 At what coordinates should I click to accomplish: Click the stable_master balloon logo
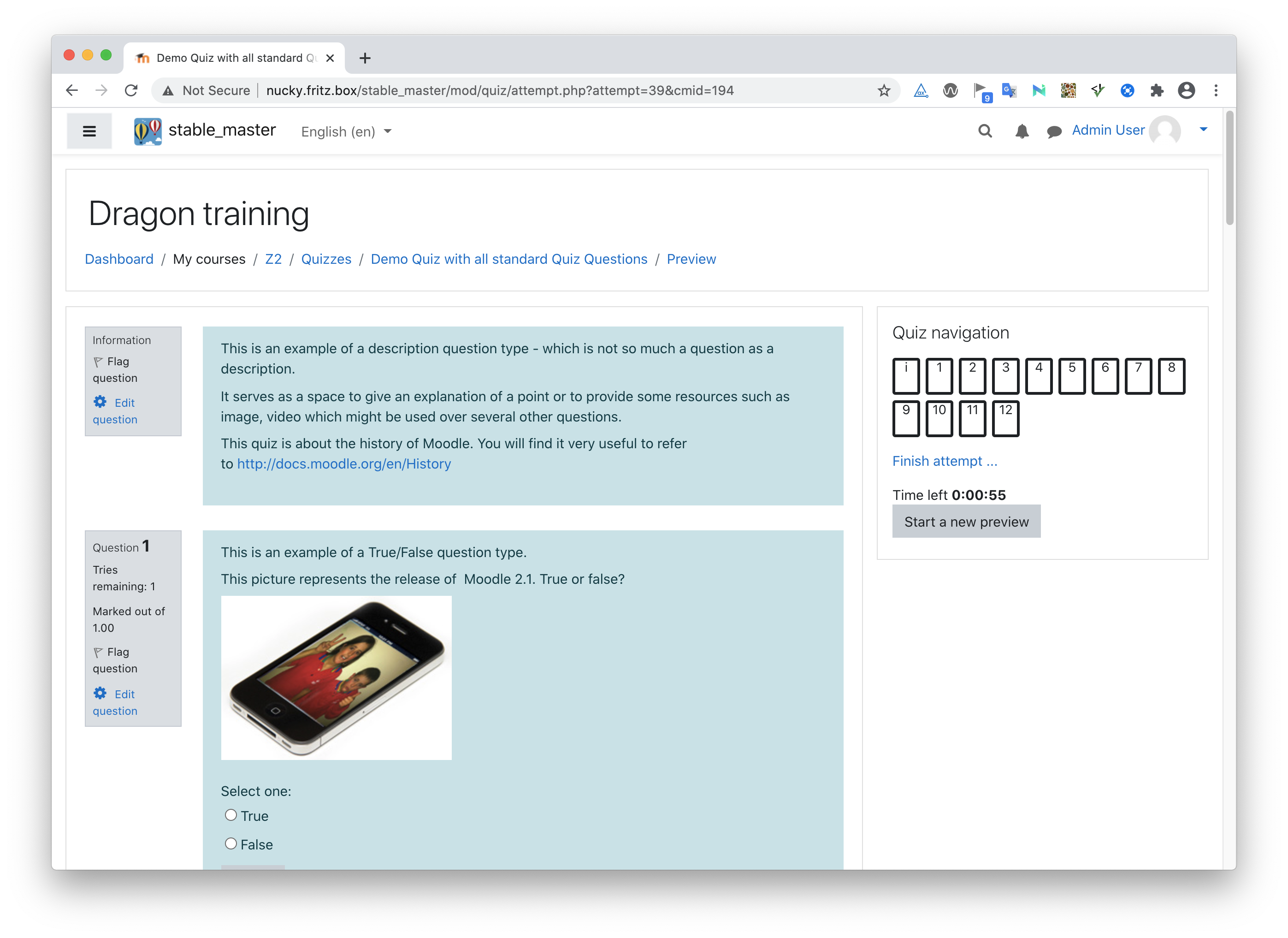pos(148,131)
